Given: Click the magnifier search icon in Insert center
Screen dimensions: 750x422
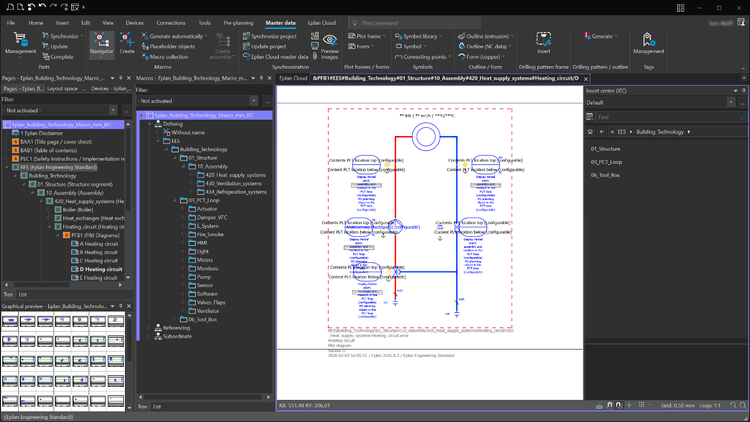Looking at the screenshot, I should tap(743, 117).
